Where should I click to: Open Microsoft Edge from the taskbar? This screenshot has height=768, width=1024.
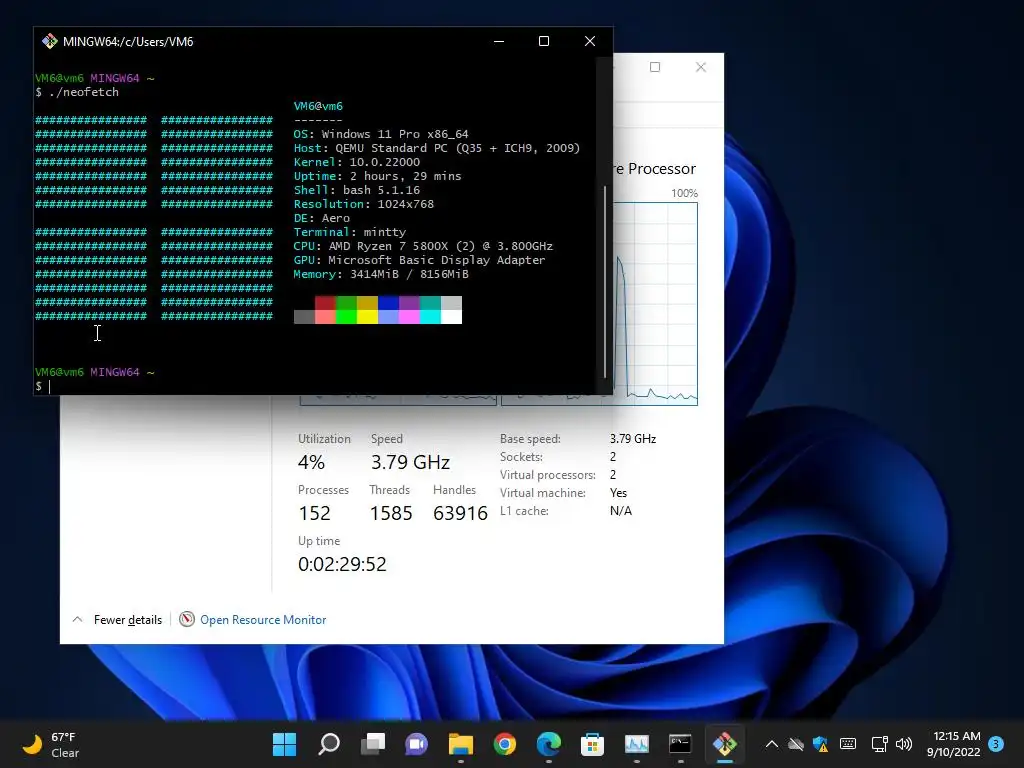click(549, 744)
